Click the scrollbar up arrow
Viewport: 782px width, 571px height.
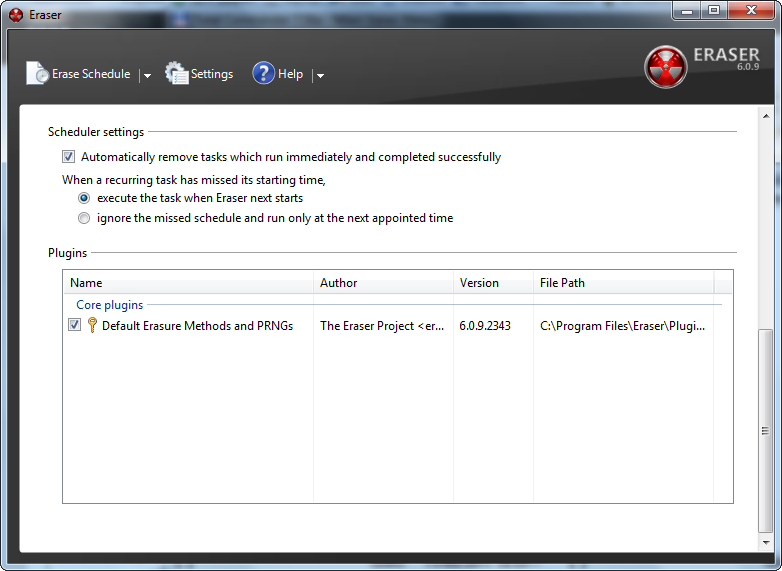[766, 116]
